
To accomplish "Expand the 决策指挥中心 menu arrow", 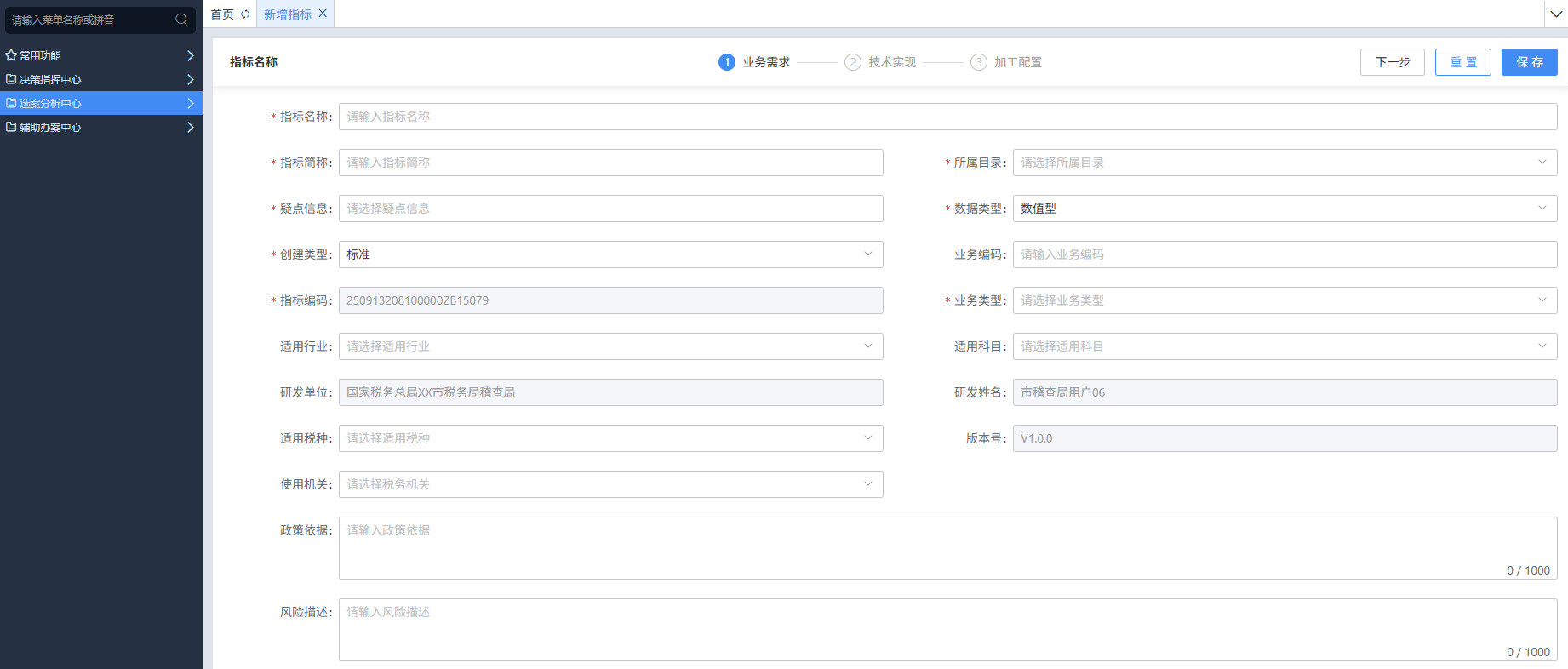I will pos(190,79).
